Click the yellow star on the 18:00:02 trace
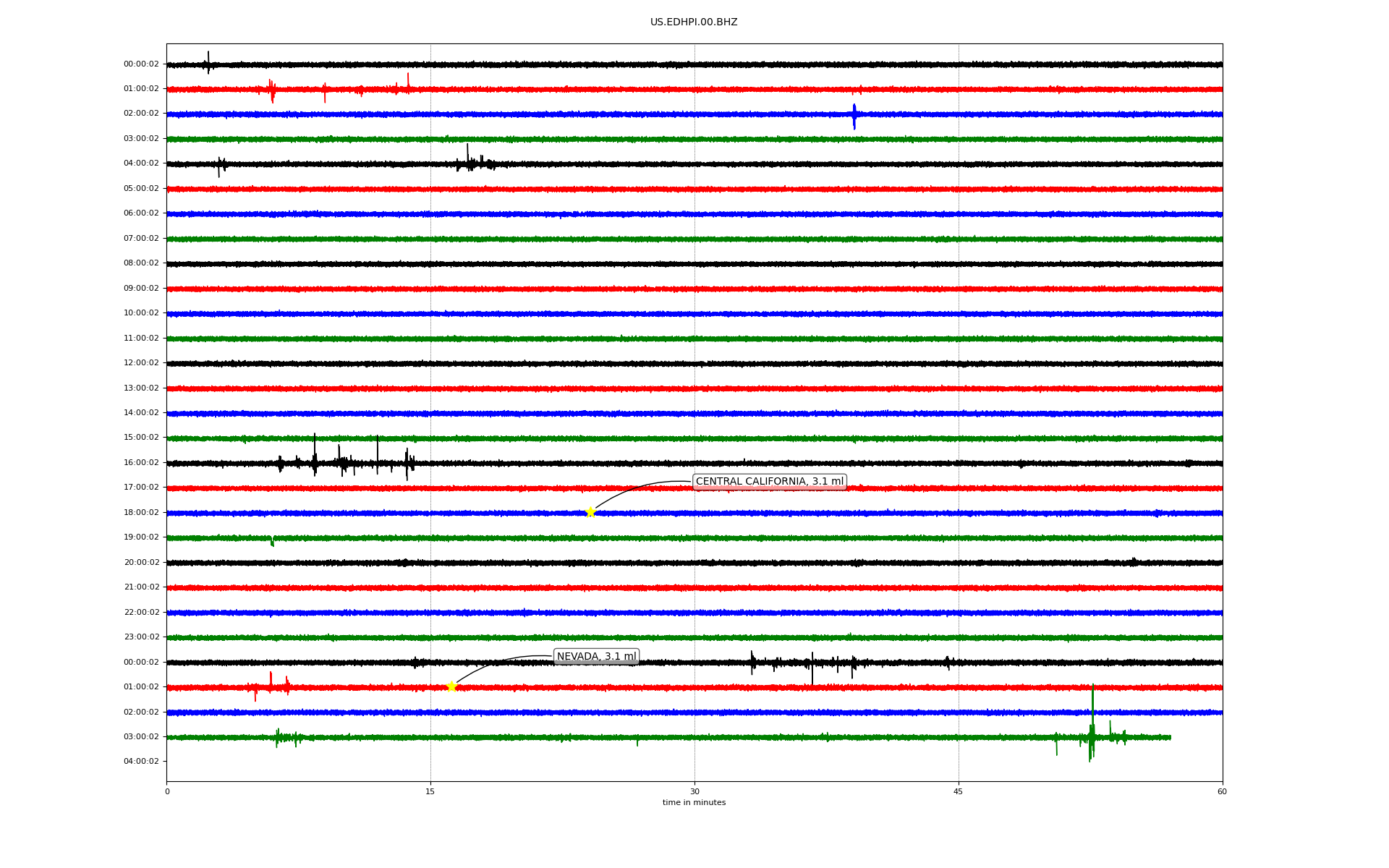The height and width of the screenshot is (868, 1389). [x=590, y=512]
